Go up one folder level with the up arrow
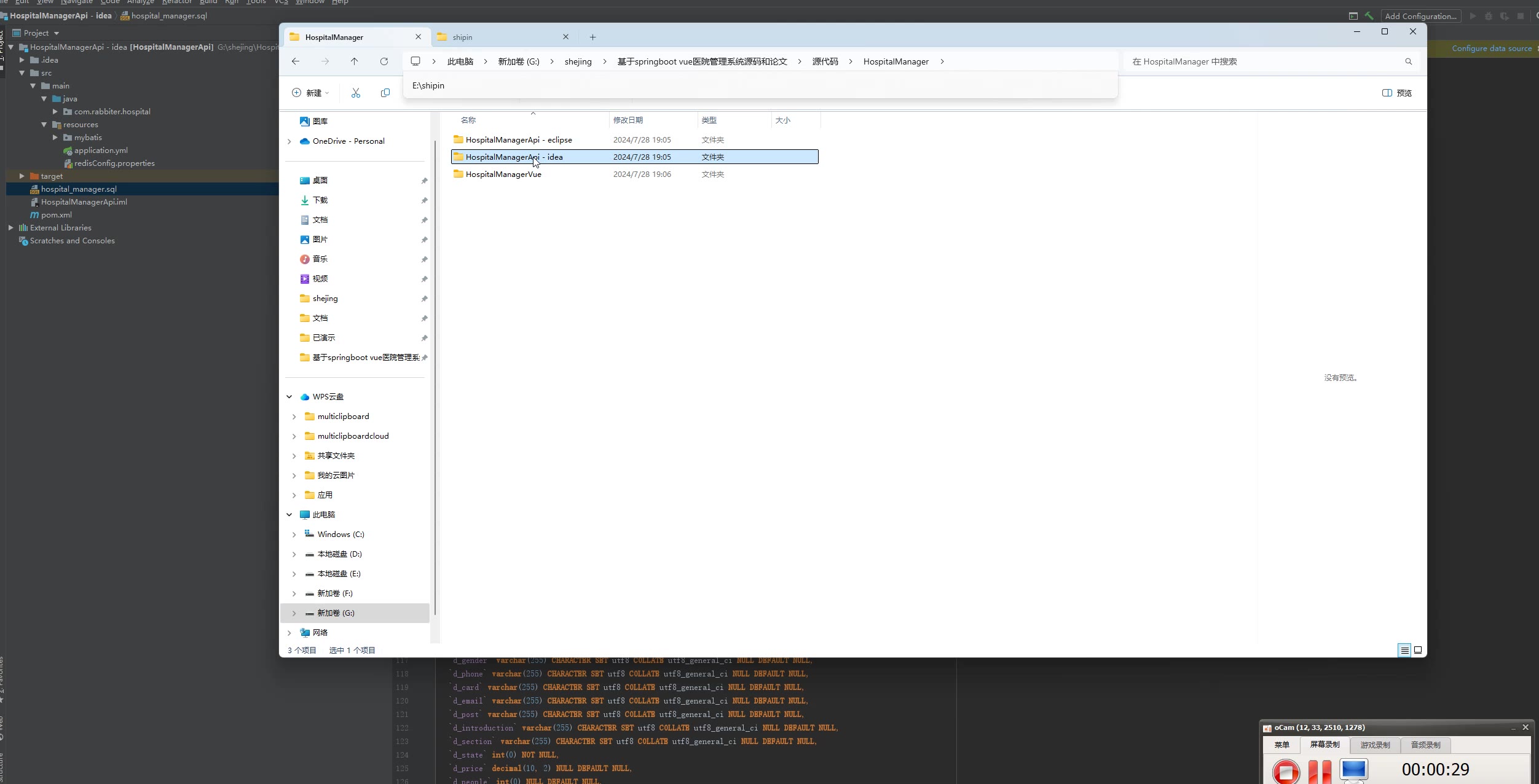 click(x=355, y=61)
